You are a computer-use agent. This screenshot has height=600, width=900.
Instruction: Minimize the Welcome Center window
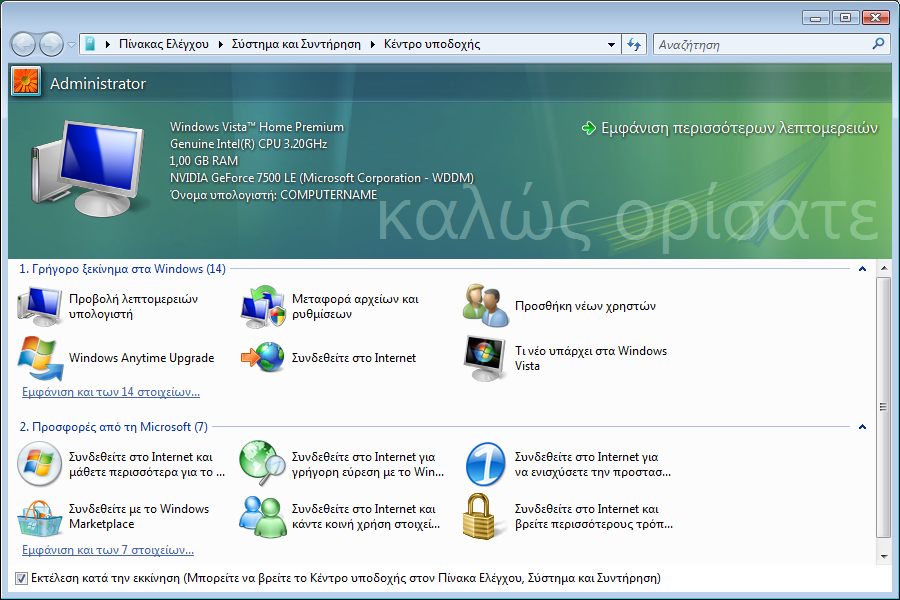click(816, 18)
